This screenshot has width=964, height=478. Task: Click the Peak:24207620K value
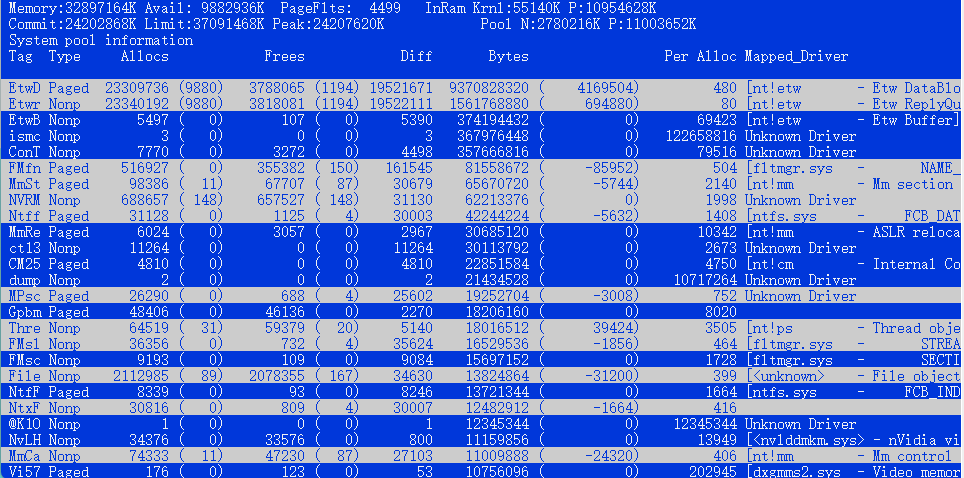328,25
